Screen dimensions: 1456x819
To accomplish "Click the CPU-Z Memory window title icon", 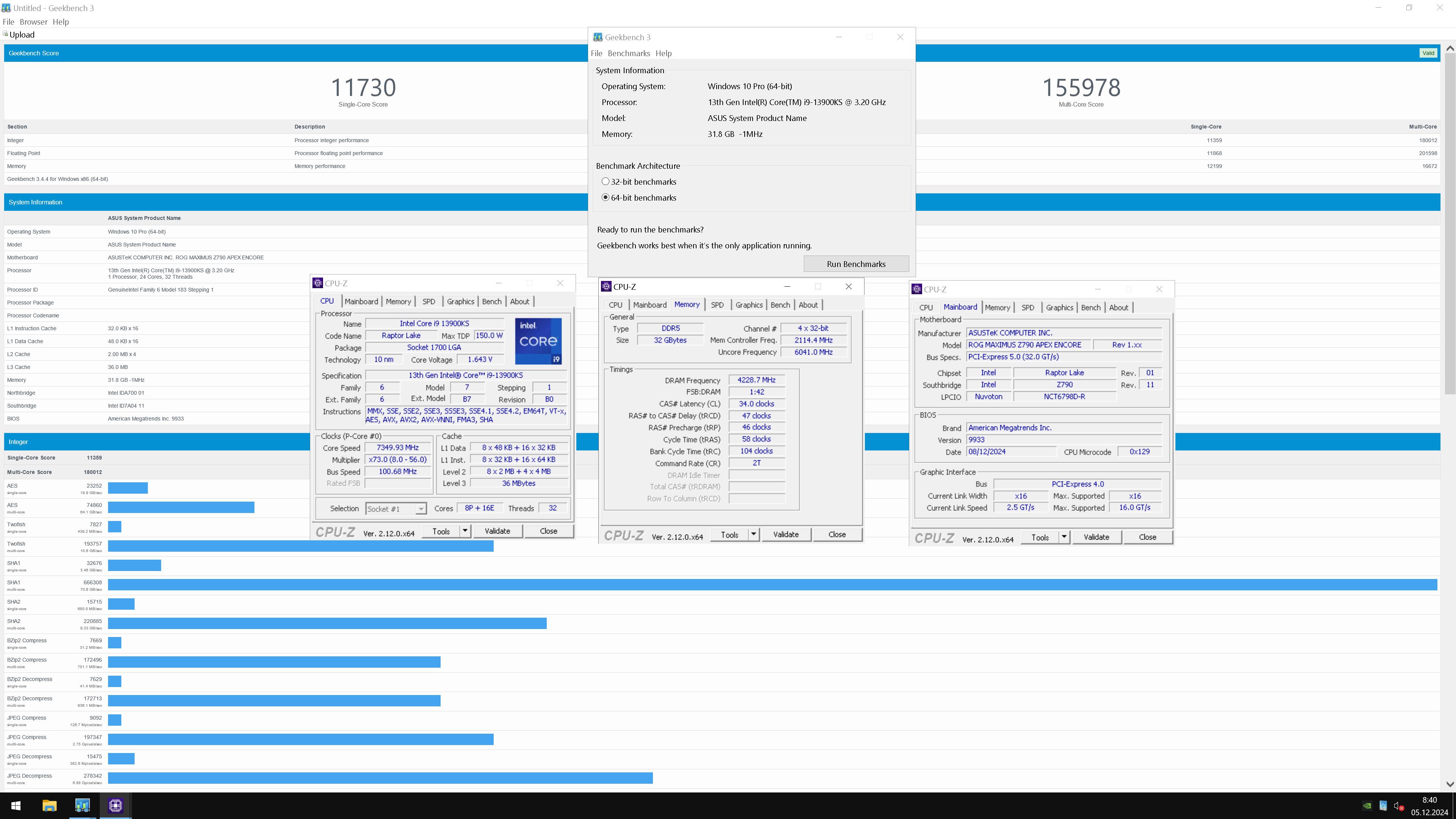I will 606,287.
